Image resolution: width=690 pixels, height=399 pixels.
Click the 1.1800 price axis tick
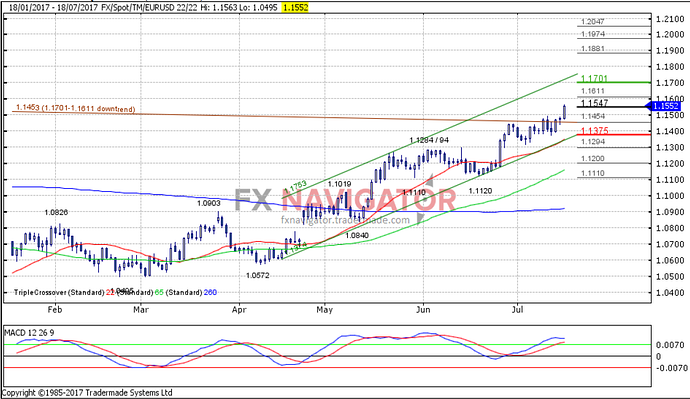670,67
